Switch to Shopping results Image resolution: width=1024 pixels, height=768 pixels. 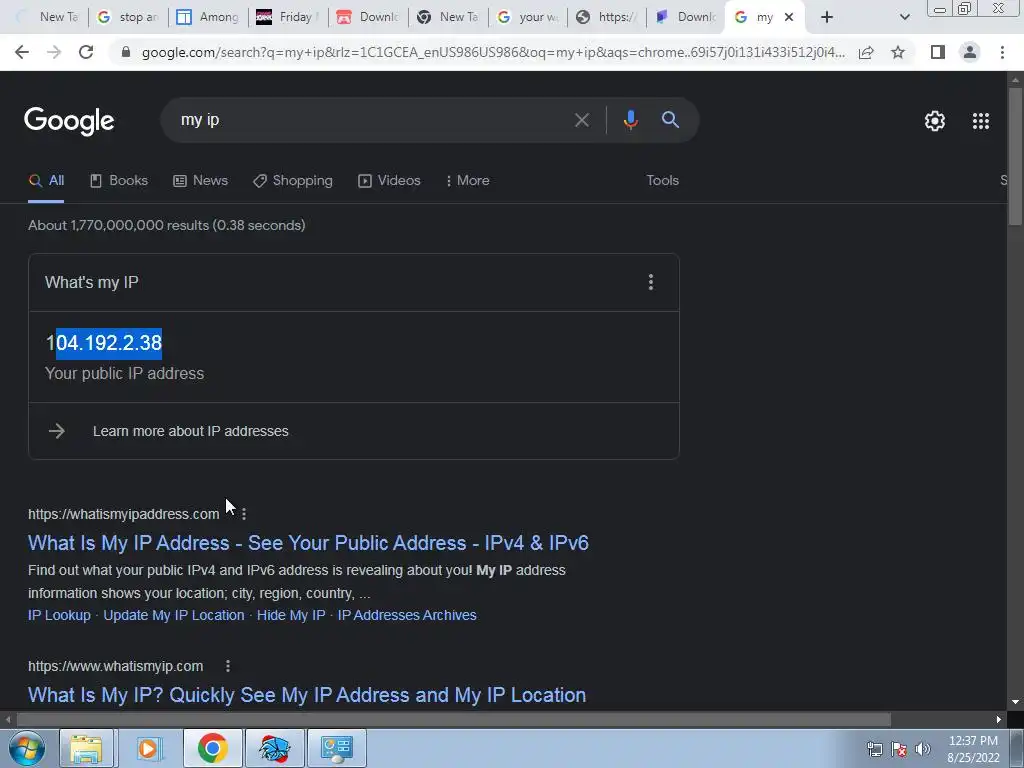click(293, 180)
